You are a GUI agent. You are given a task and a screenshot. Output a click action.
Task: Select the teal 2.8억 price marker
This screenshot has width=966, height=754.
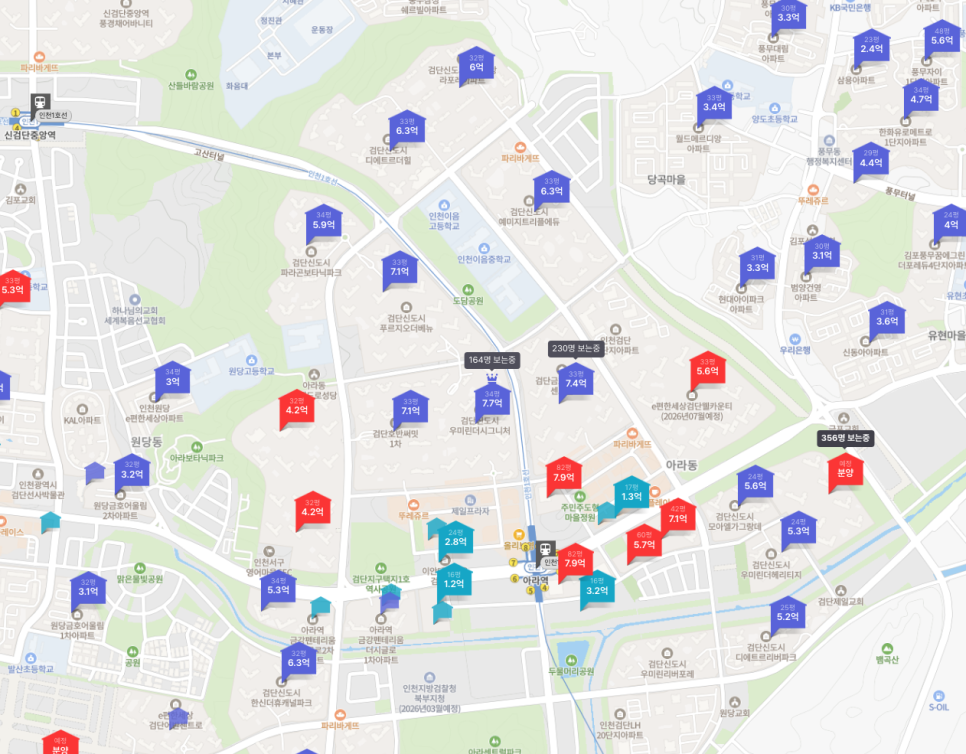(455, 540)
